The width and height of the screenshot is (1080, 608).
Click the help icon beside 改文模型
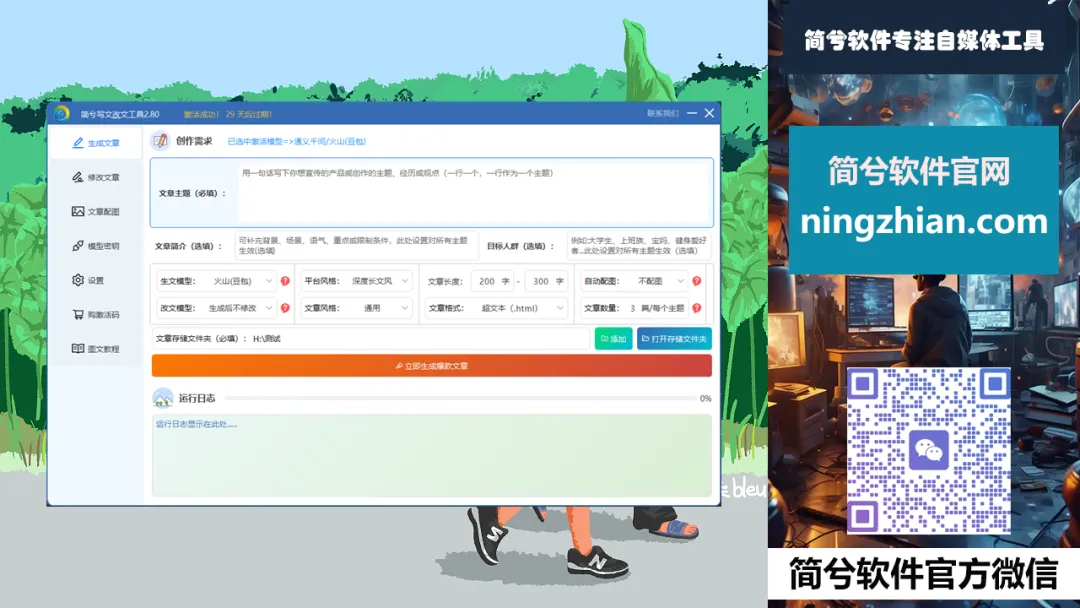[x=285, y=308]
